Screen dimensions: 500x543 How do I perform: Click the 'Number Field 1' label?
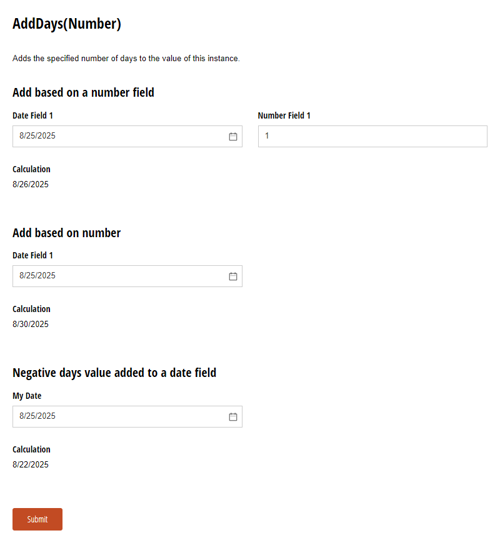(x=284, y=115)
